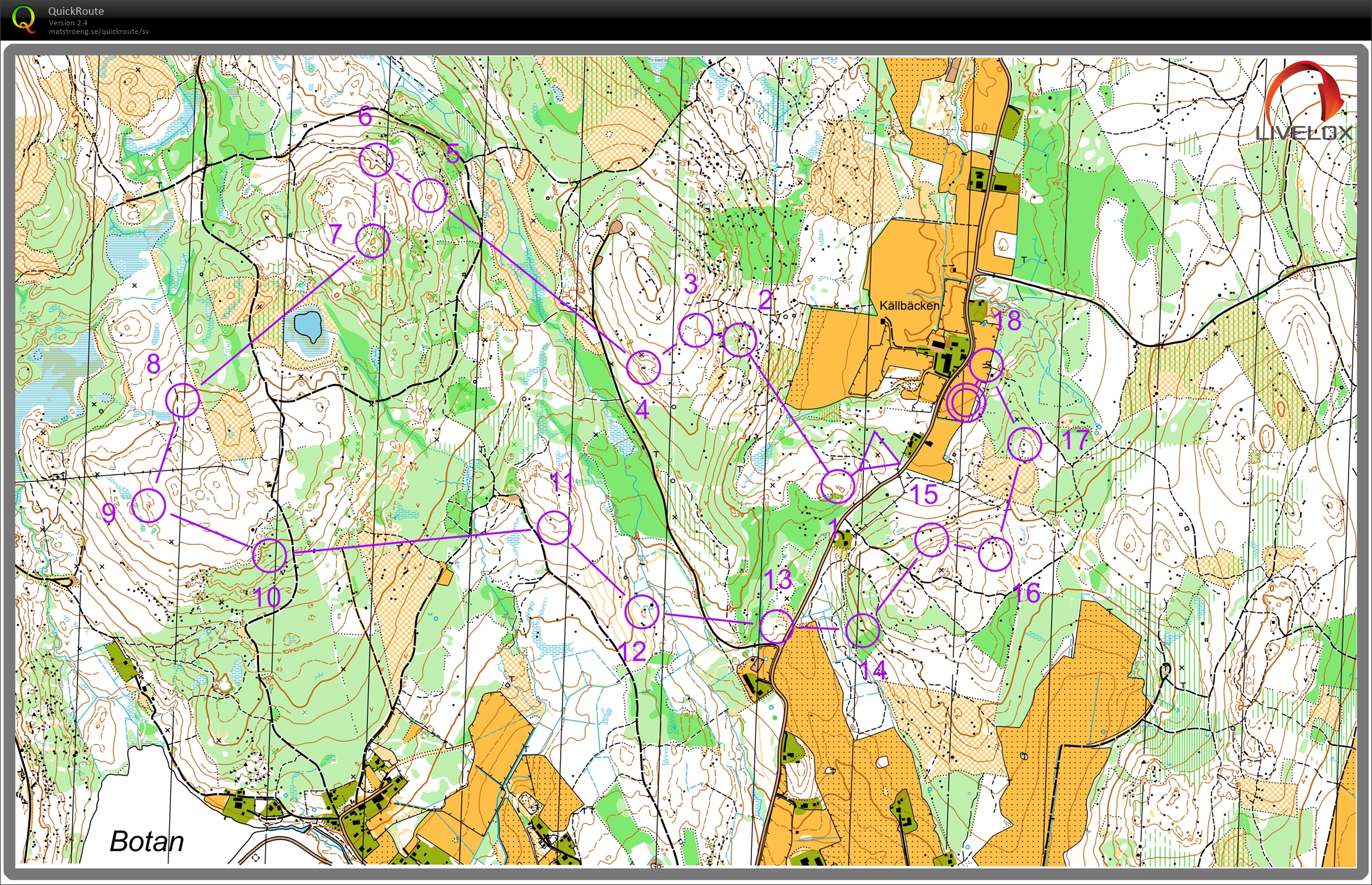Click control circle 15
The height and width of the screenshot is (885, 1372).
tap(932, 539)
